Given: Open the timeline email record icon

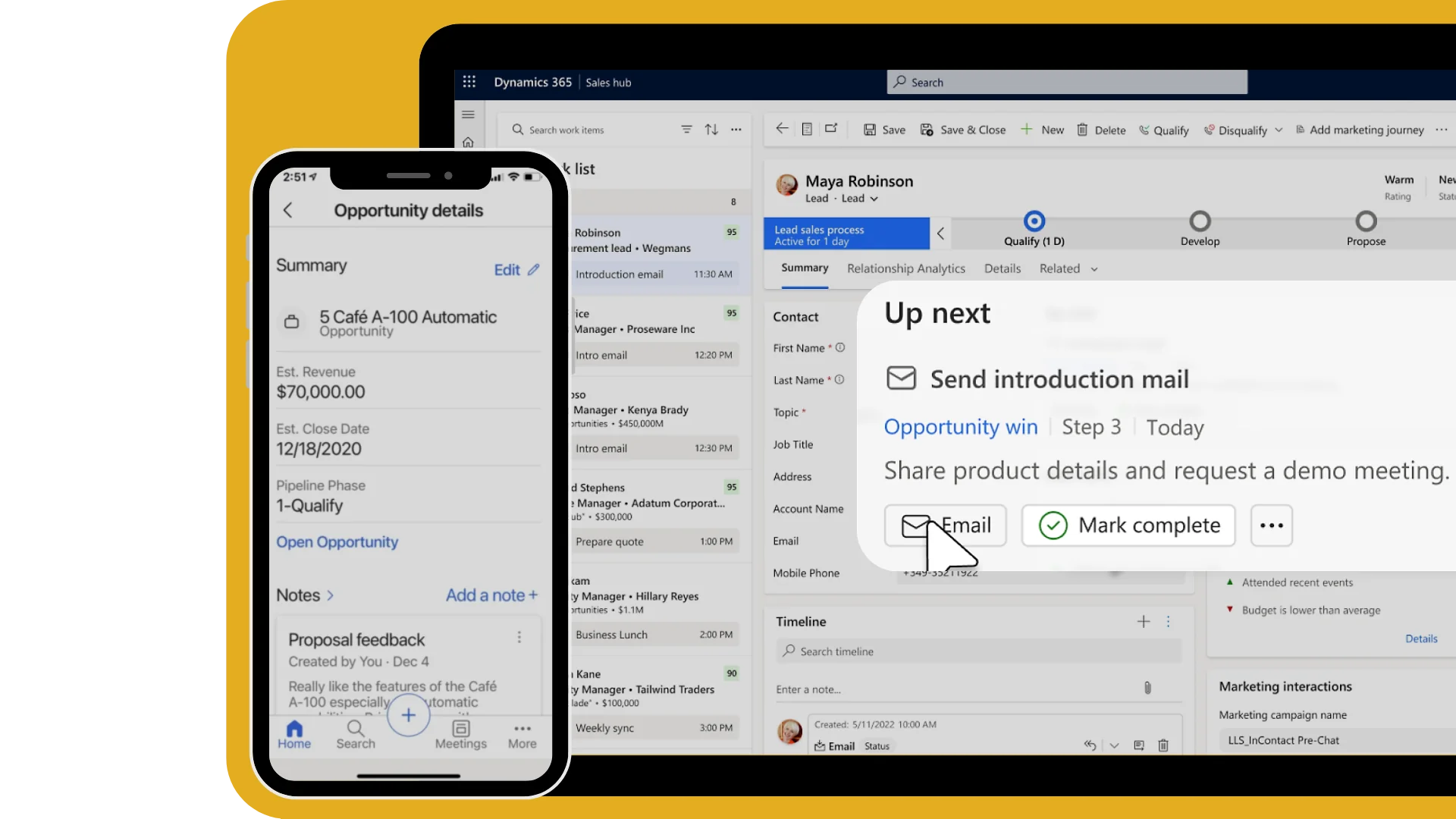Looking at the screenshot, I should coord(1139,745).
